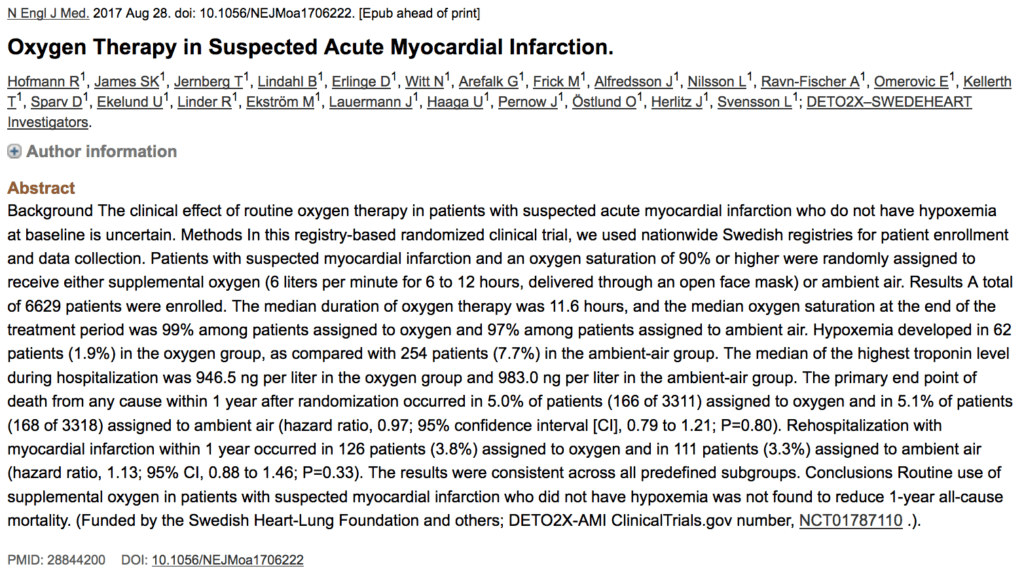1024x575 pixels.
Task: Open author Arefalk G link
Action: pyautogui.click(x=488, y=82)
